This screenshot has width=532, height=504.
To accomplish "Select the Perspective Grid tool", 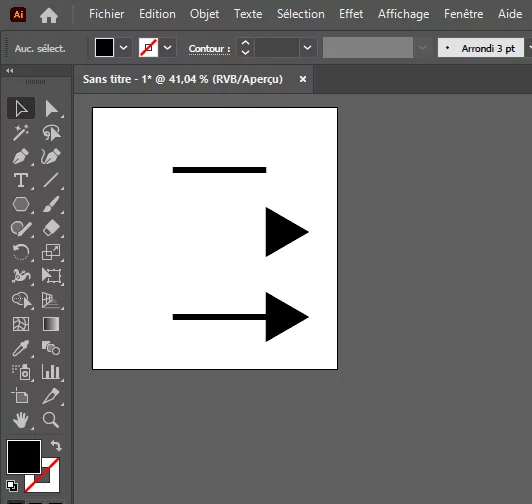I will (x=51, y=300).
